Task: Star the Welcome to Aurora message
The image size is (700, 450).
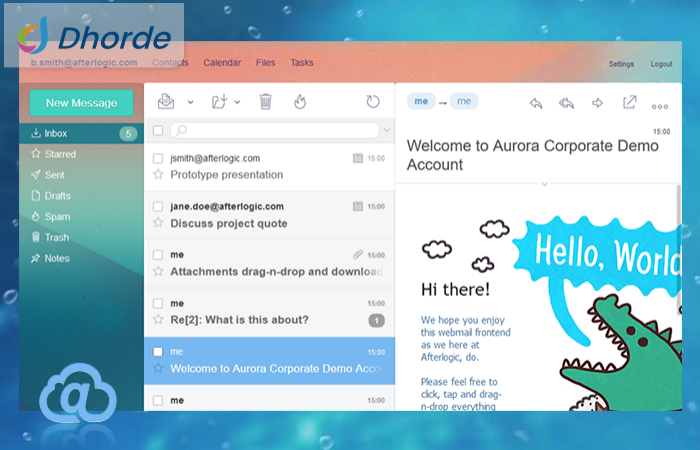Action: point(158,368)
